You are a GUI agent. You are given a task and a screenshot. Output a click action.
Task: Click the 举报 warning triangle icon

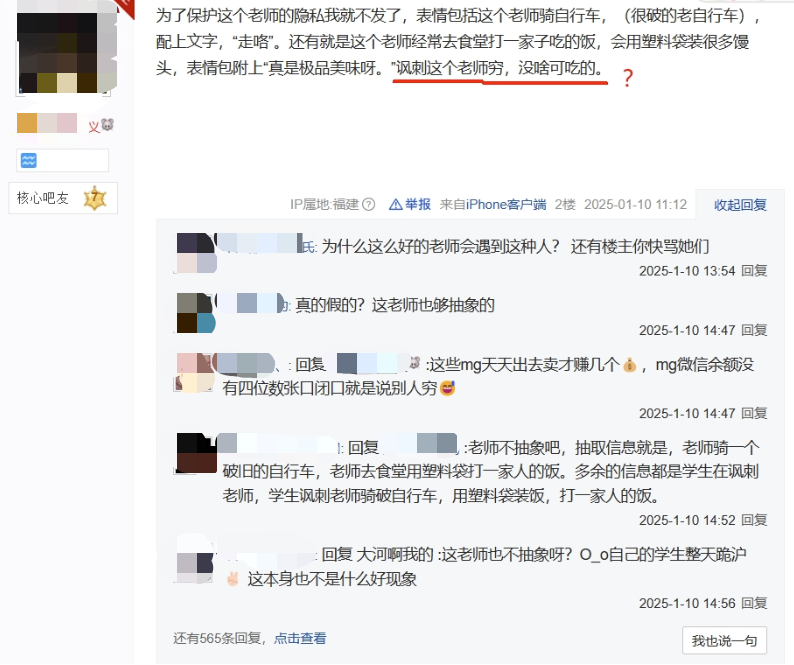[395, 205]
